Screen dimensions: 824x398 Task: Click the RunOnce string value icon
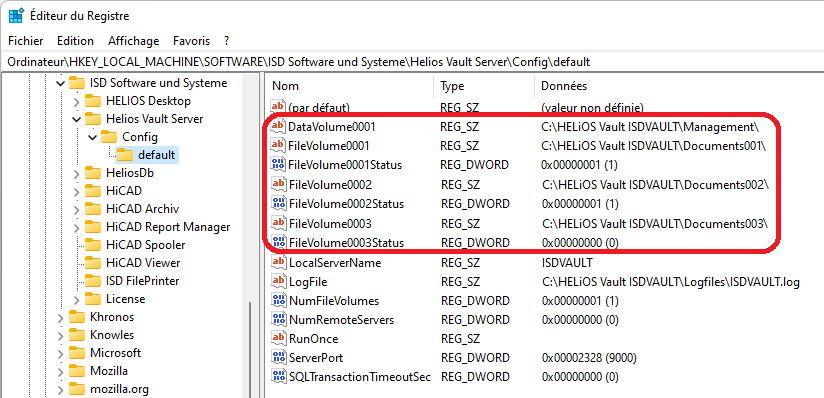pos(279,339)
